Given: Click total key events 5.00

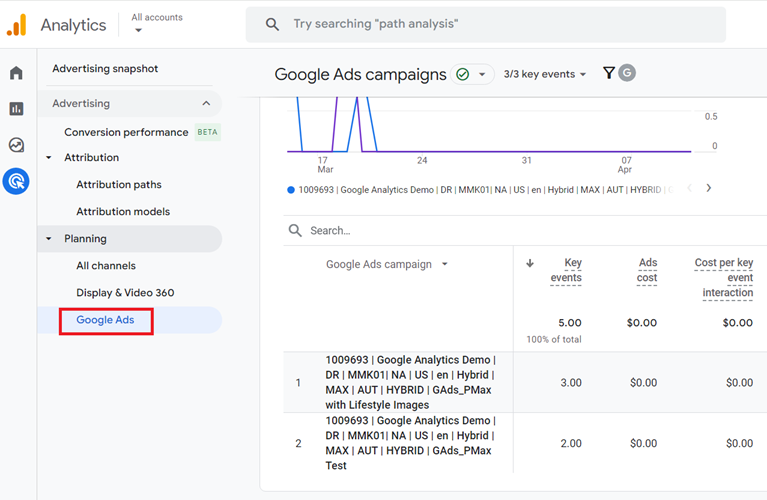Looking at the screenshot, I should [570, 323].
